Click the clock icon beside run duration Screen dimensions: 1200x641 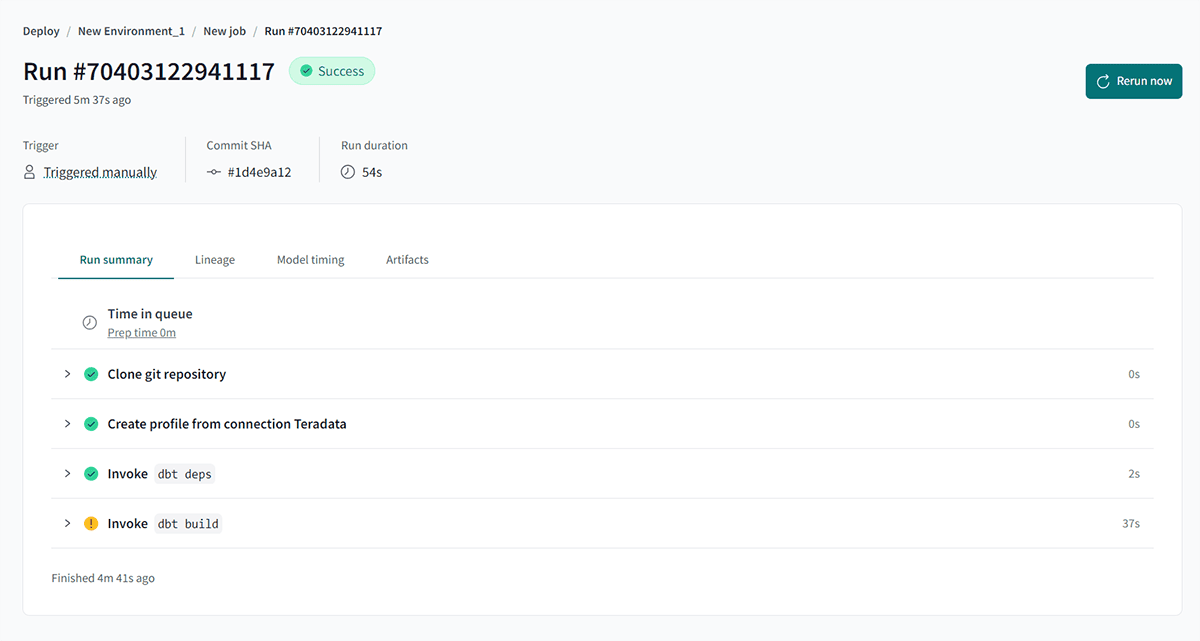348,172
